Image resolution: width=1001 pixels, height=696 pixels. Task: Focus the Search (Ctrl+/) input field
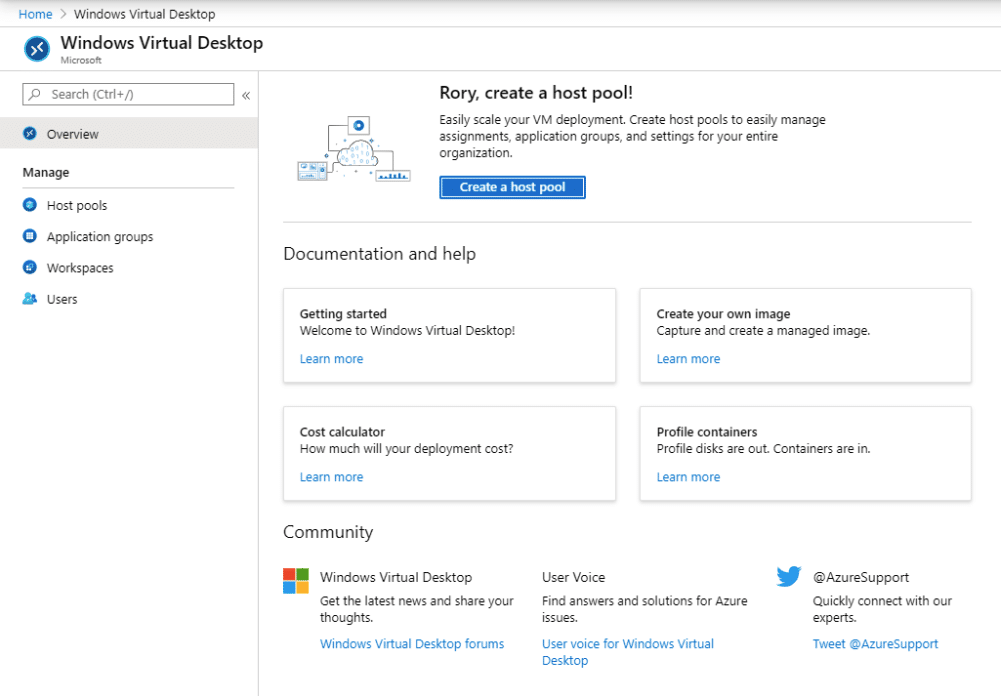tap(128, 95)
